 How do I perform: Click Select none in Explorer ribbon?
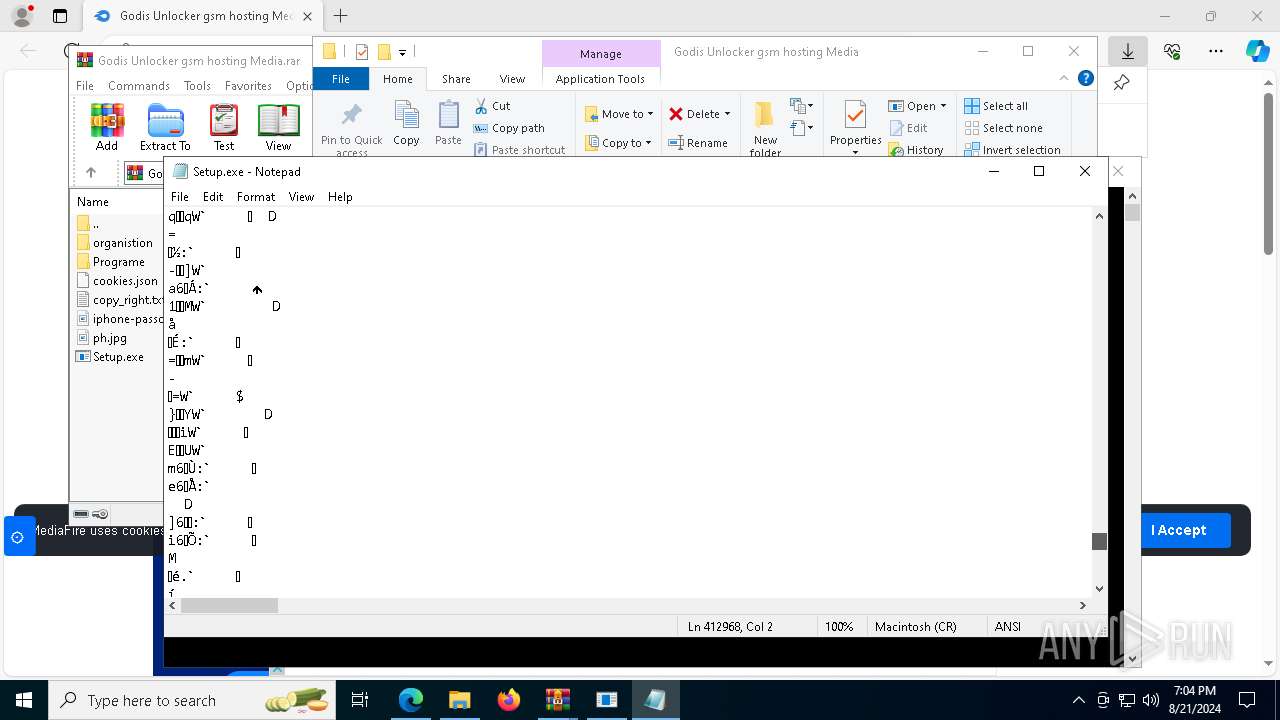click(1003, 128)
